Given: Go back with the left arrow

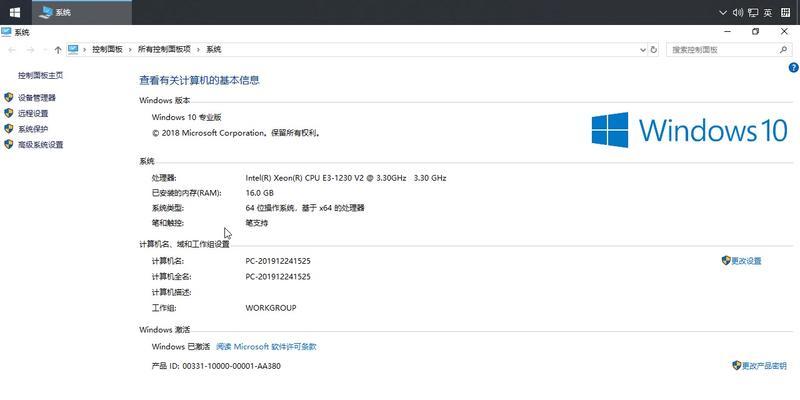Looking at the screenshot, I should tap(12, 49).
